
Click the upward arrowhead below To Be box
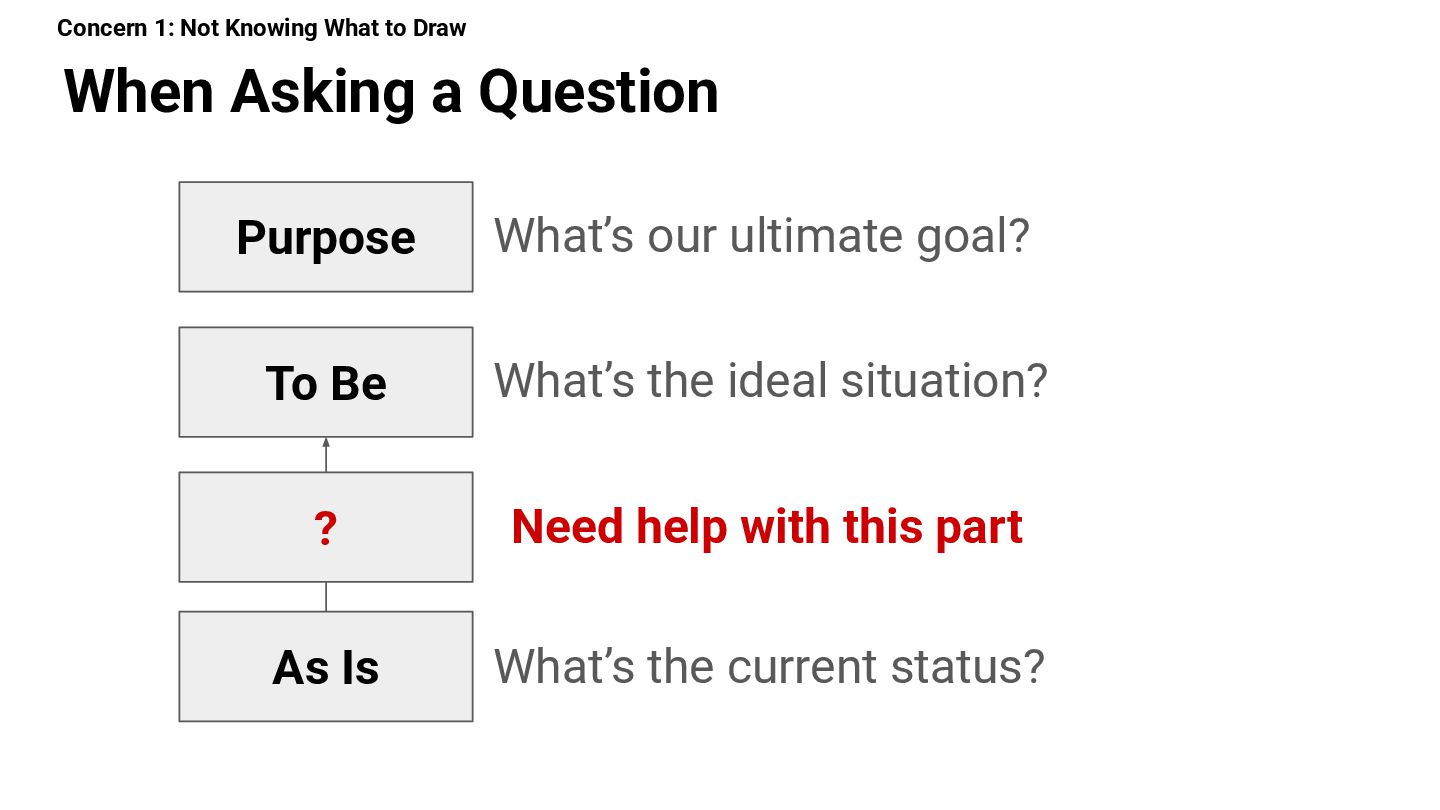click(x=326, y=442)
